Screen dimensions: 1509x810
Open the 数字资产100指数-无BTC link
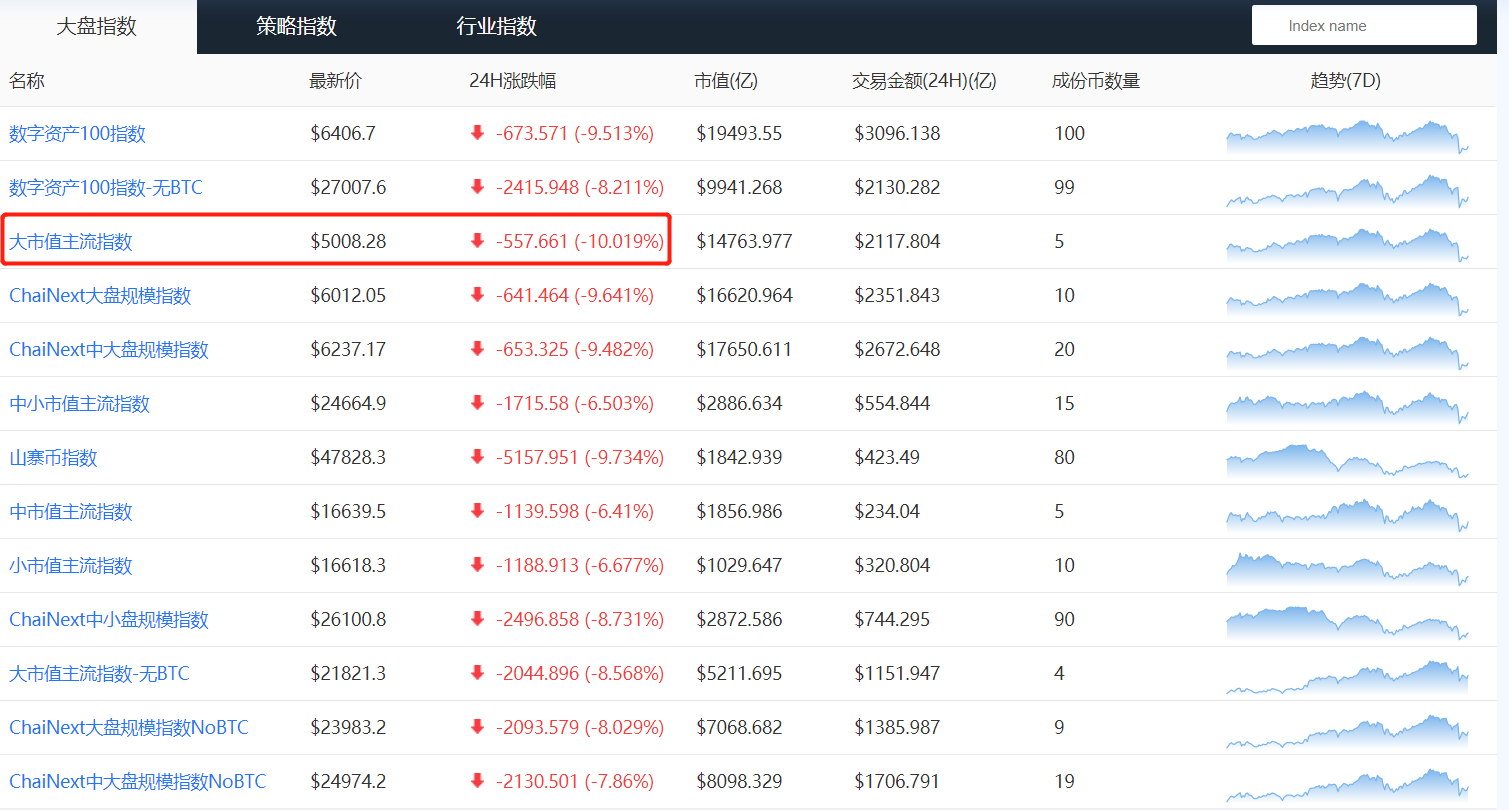(x=106, y=188)
